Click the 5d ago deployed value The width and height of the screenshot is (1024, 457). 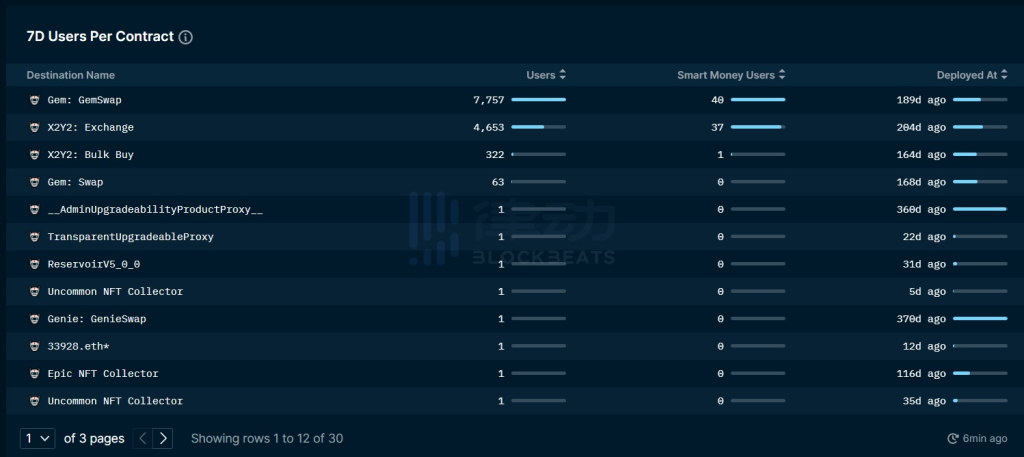point(927,292)
